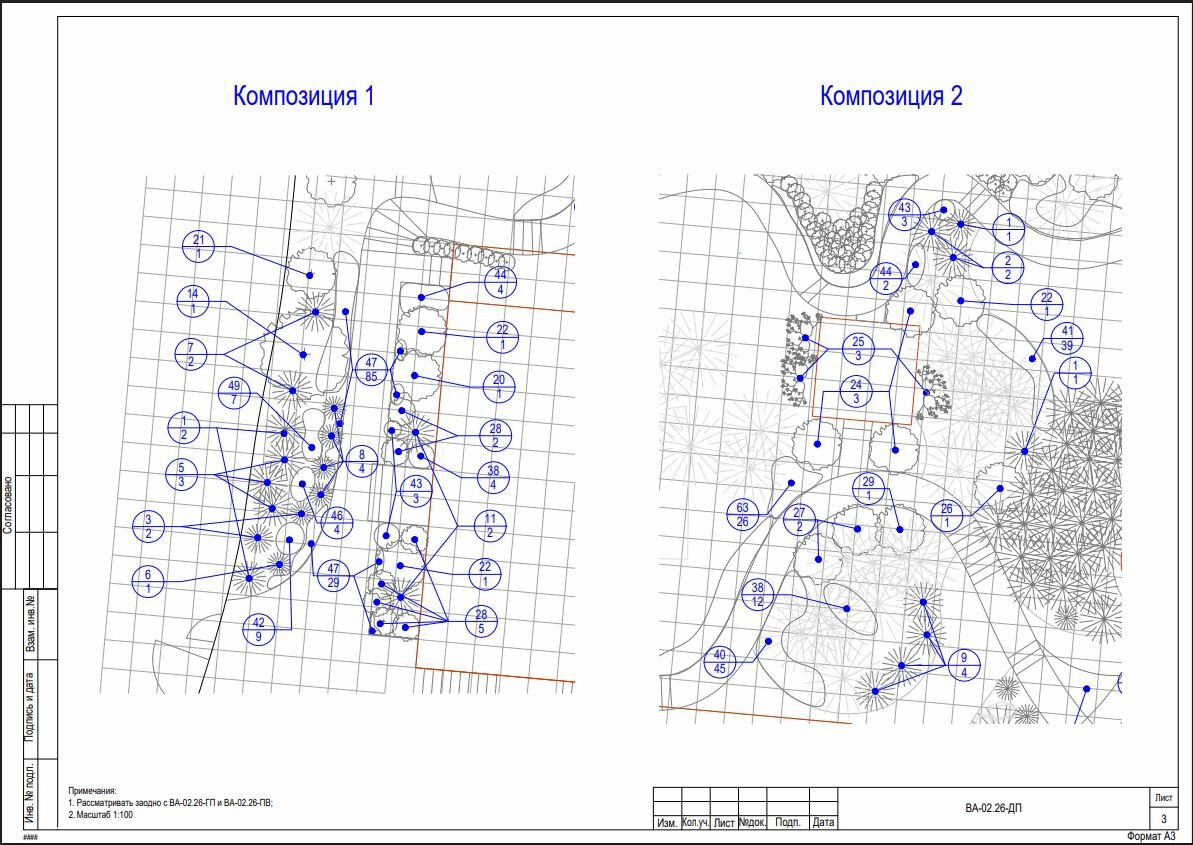Click the Согласовано label on the left margin

click(8, 505)
